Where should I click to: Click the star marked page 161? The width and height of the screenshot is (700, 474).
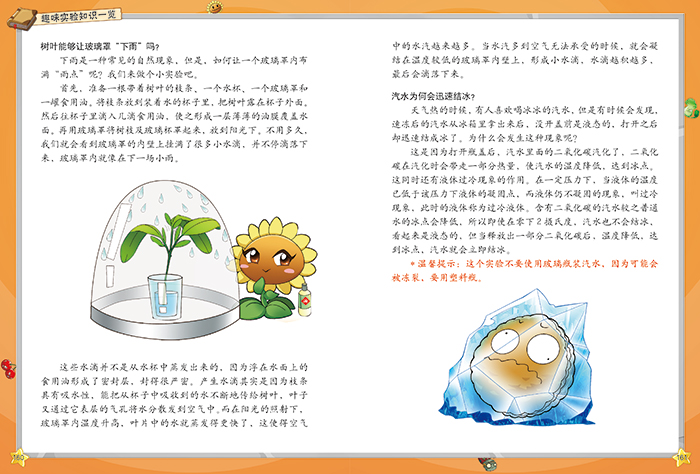tap(681, 457)
